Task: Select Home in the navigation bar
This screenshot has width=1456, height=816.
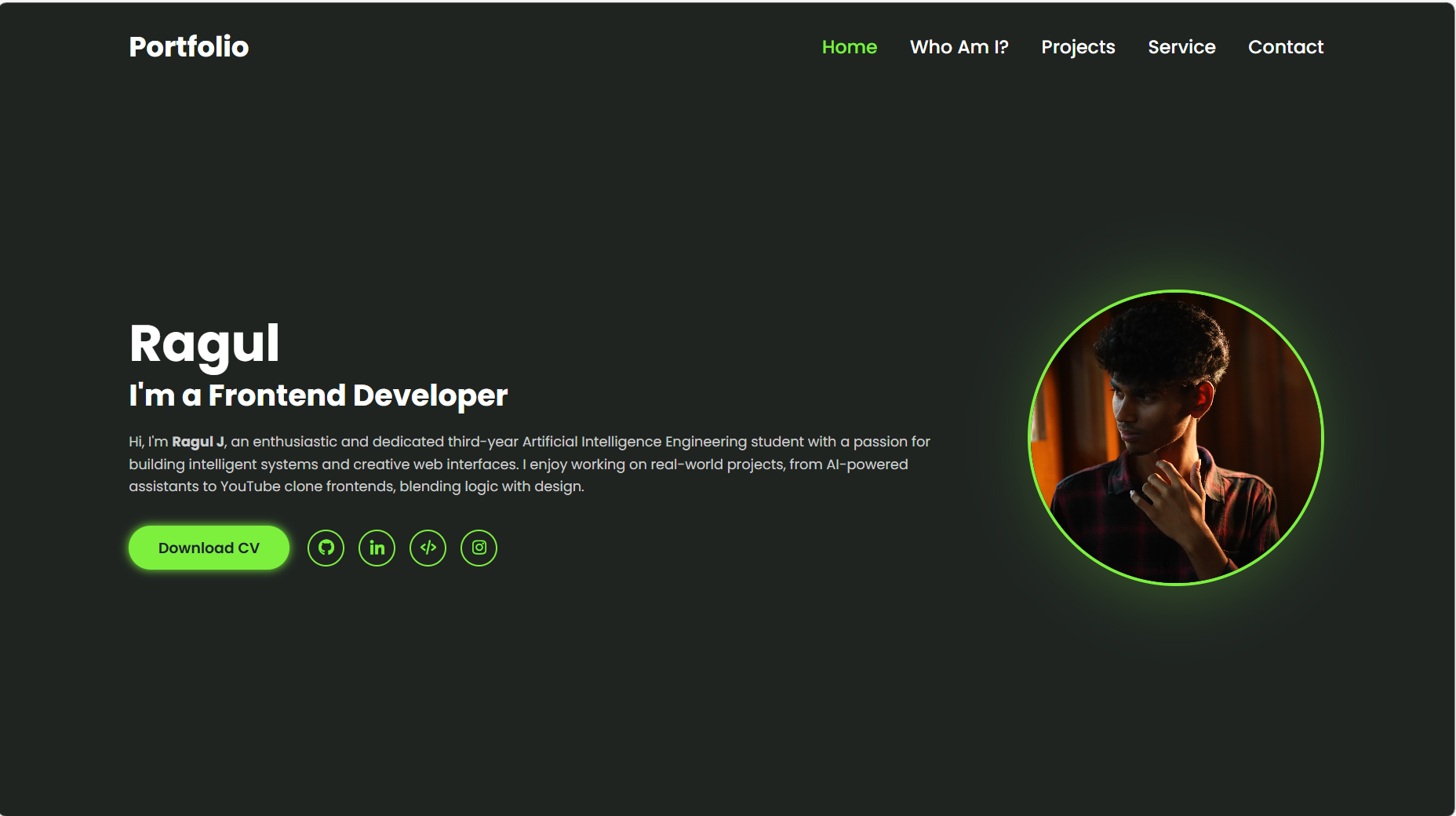Action: pyautogui.click(x=850, y=47)
